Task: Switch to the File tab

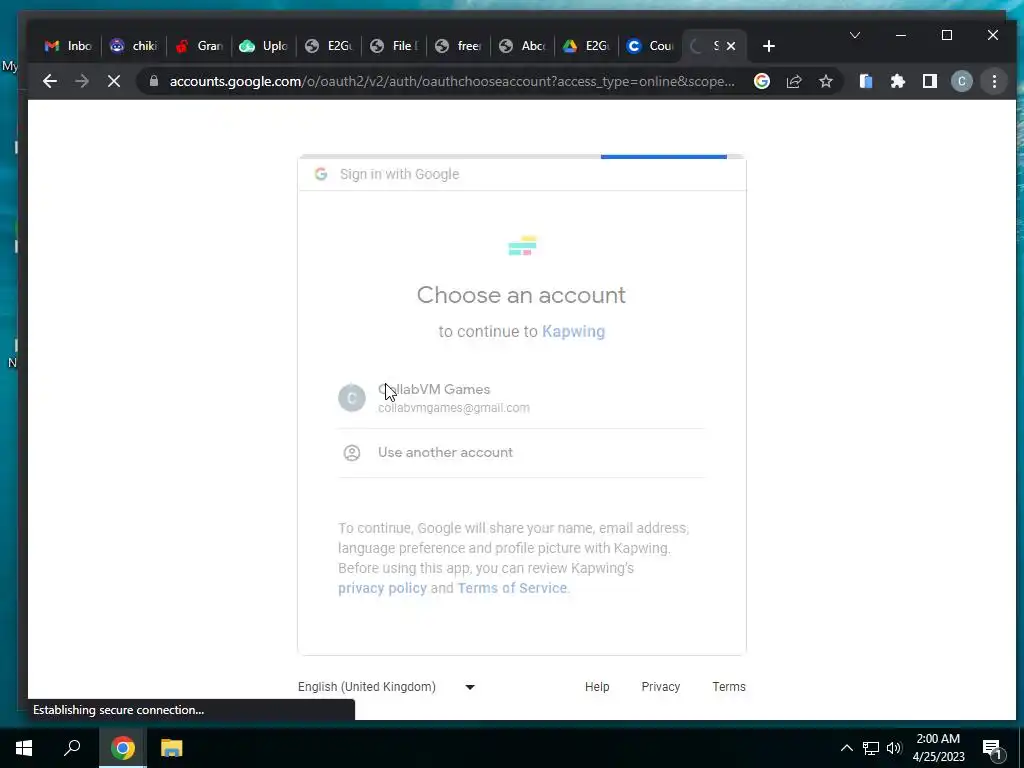Action: pos(394,46)
